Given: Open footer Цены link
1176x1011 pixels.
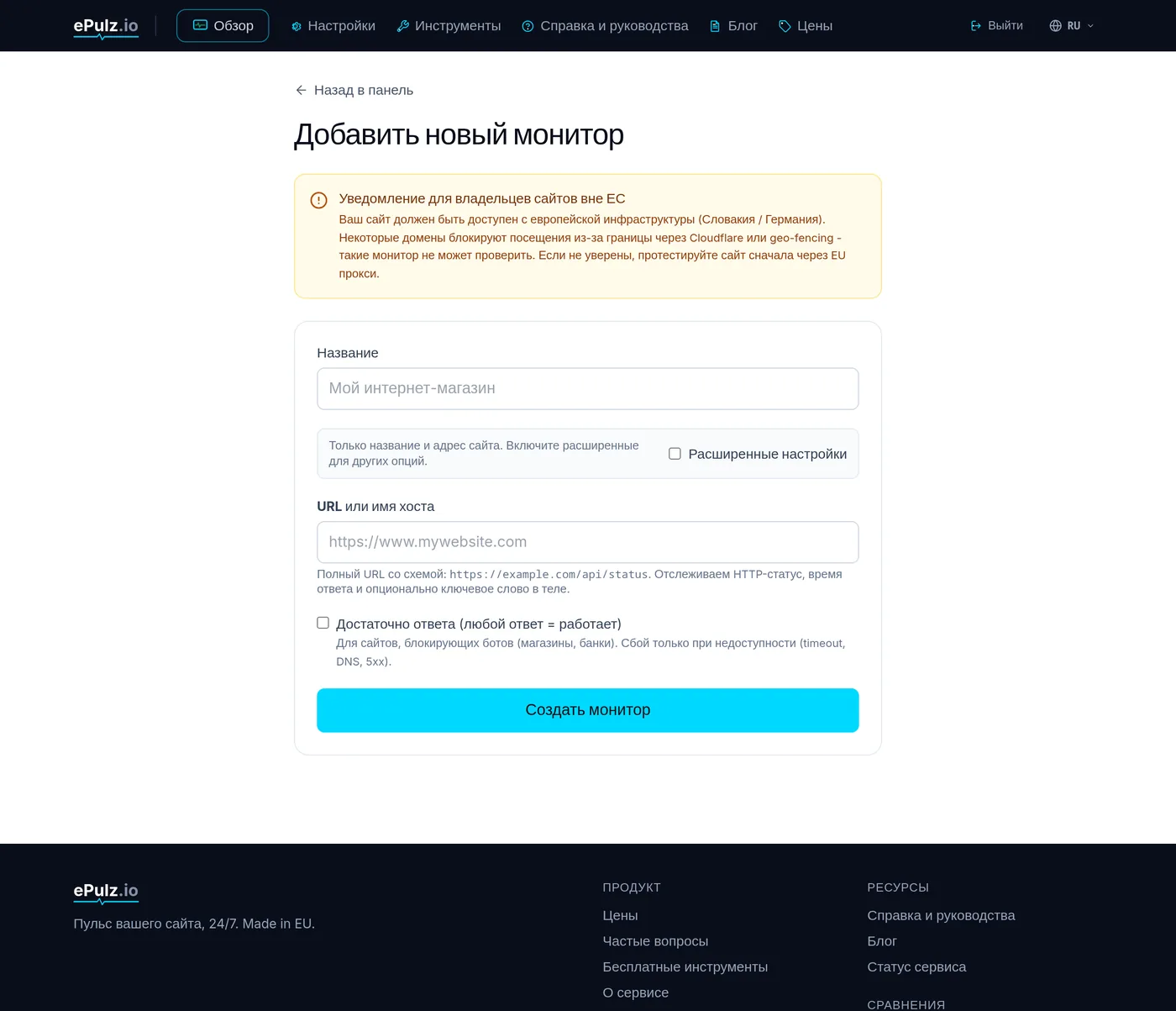Looking at the screenshot, I should pos(620,915).
